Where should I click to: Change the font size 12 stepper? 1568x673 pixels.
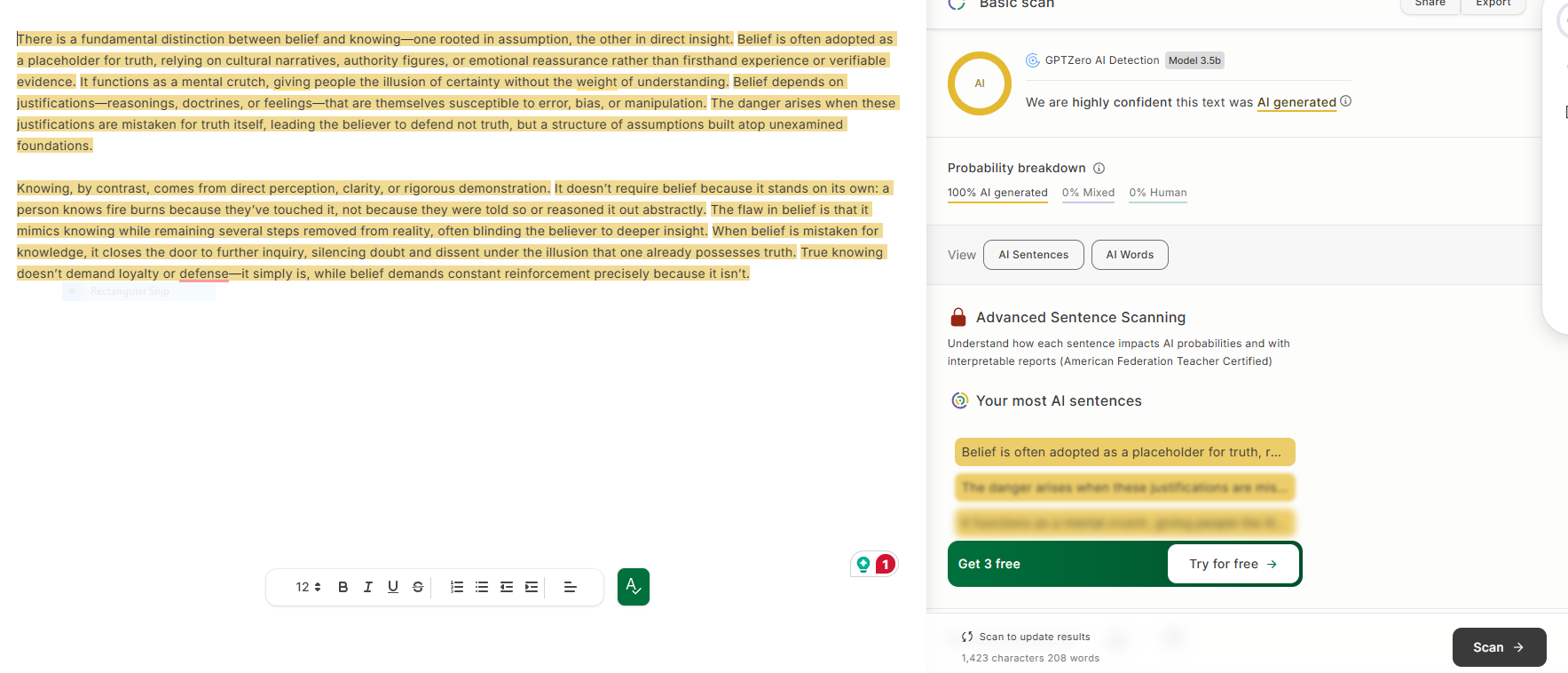[308, 587]
